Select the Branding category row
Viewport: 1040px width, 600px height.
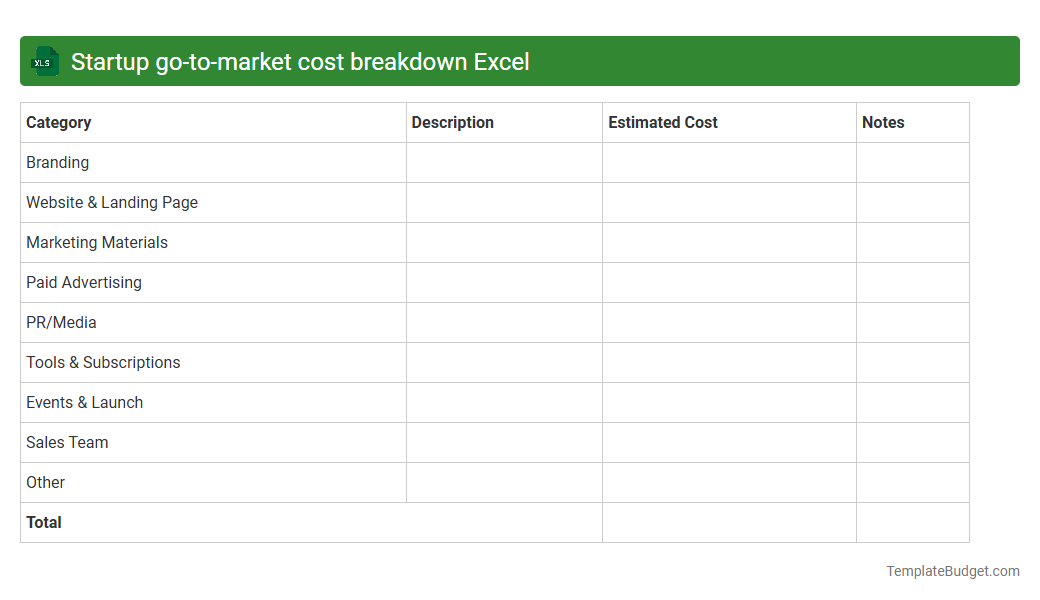click(57, 162)
